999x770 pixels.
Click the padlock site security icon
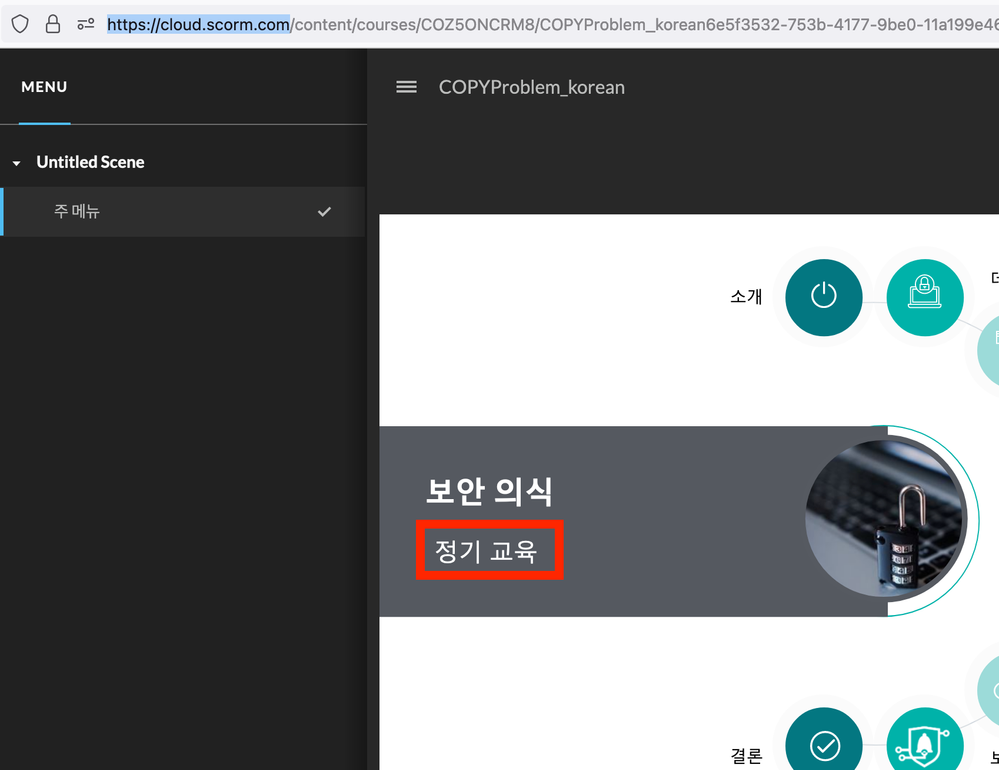click(53, 24)
